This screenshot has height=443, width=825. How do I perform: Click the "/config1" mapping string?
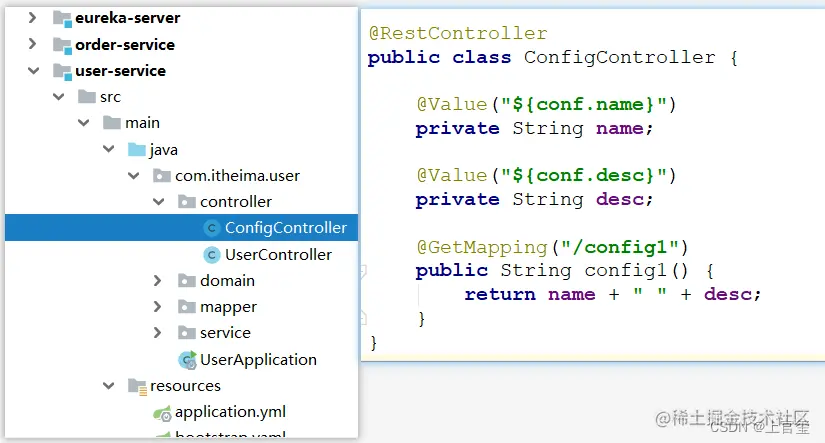[620, 247]
